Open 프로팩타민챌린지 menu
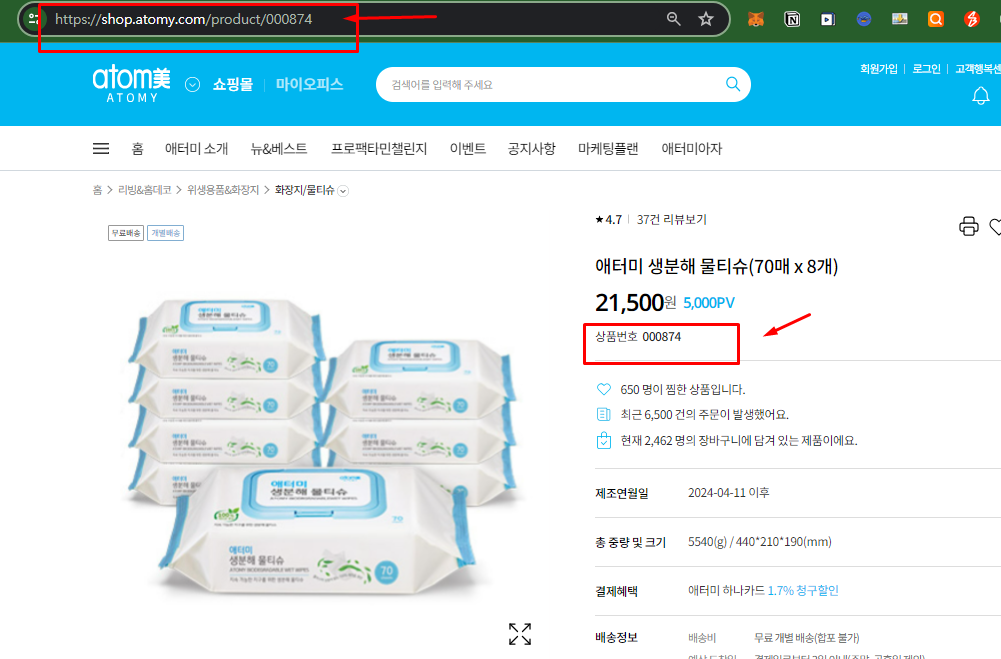1001x659 pixels. 379,149
